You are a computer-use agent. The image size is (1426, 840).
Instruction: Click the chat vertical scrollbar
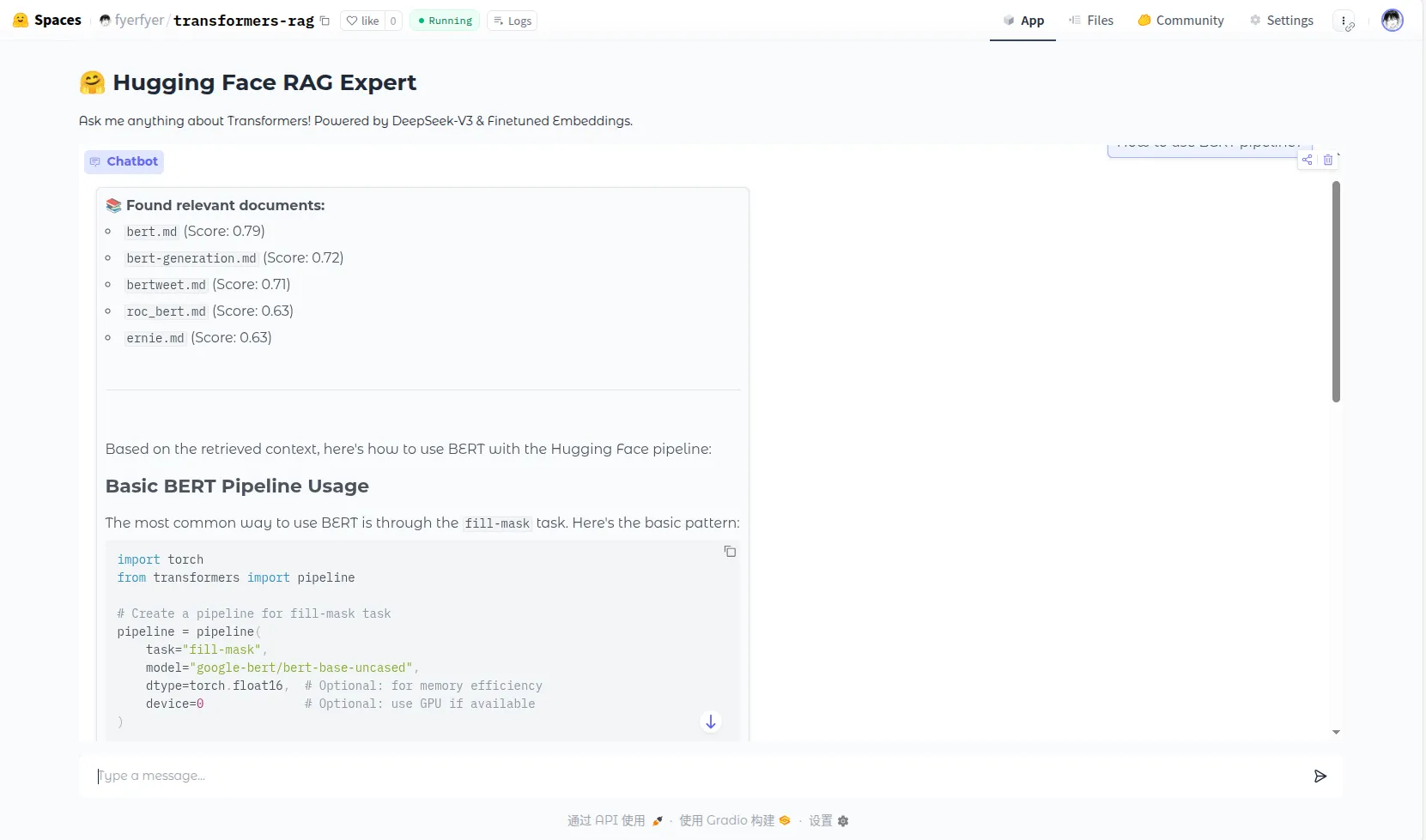coord(1336,292)
